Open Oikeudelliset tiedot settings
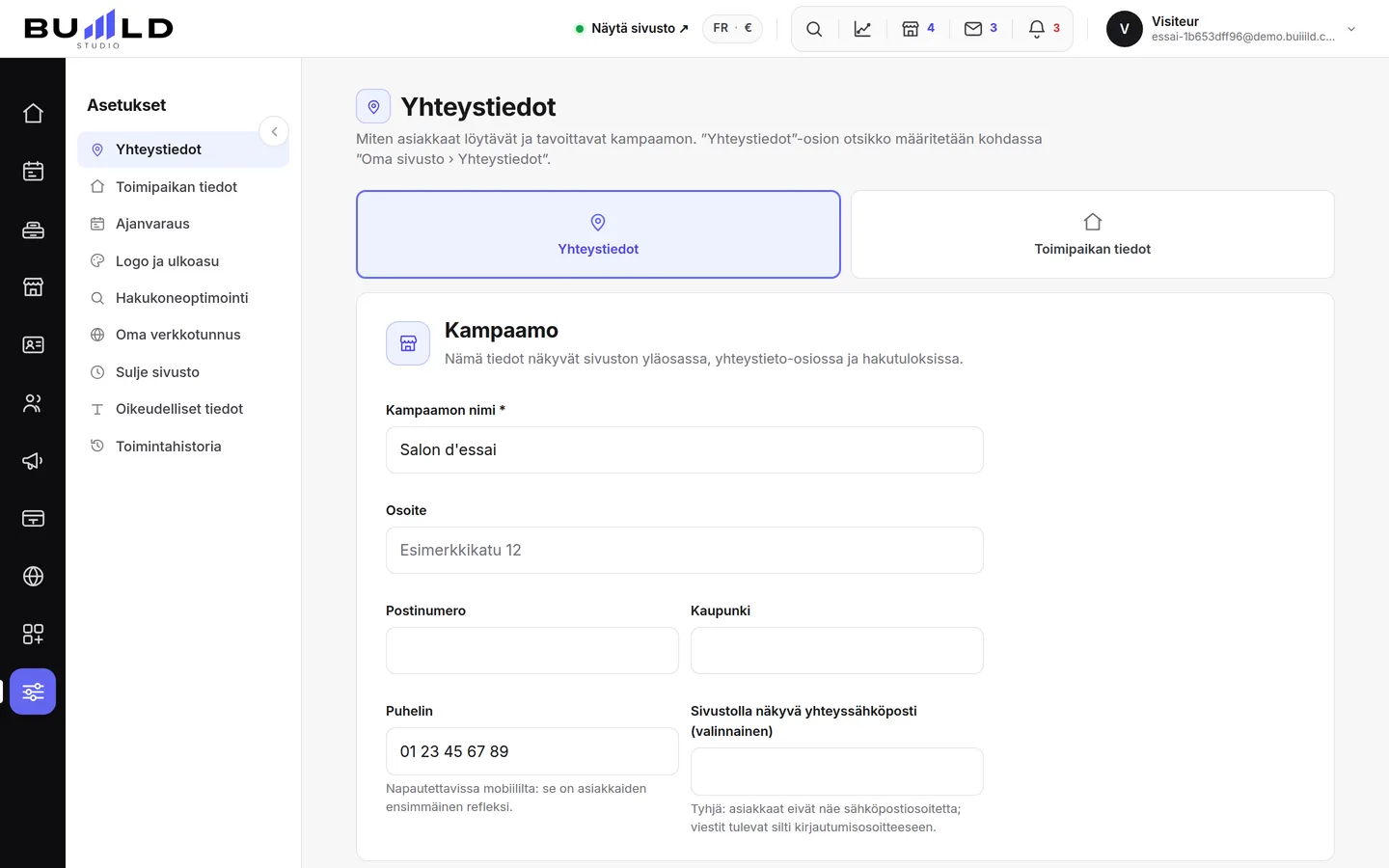Image resolution: width=1389 pixels, height=868 pixels. [x=183, y=409]
